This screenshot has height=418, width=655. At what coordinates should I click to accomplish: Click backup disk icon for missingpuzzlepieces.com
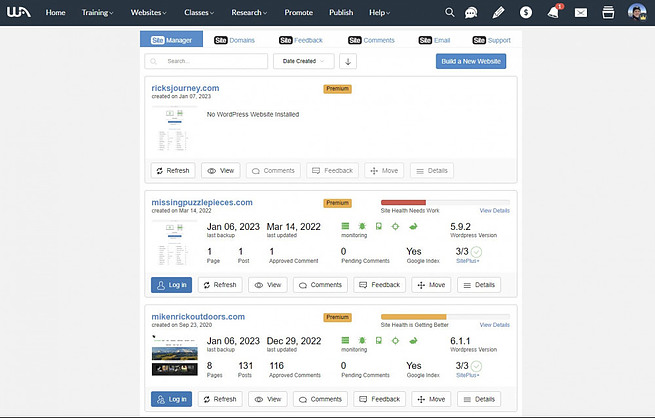point(378,226)
